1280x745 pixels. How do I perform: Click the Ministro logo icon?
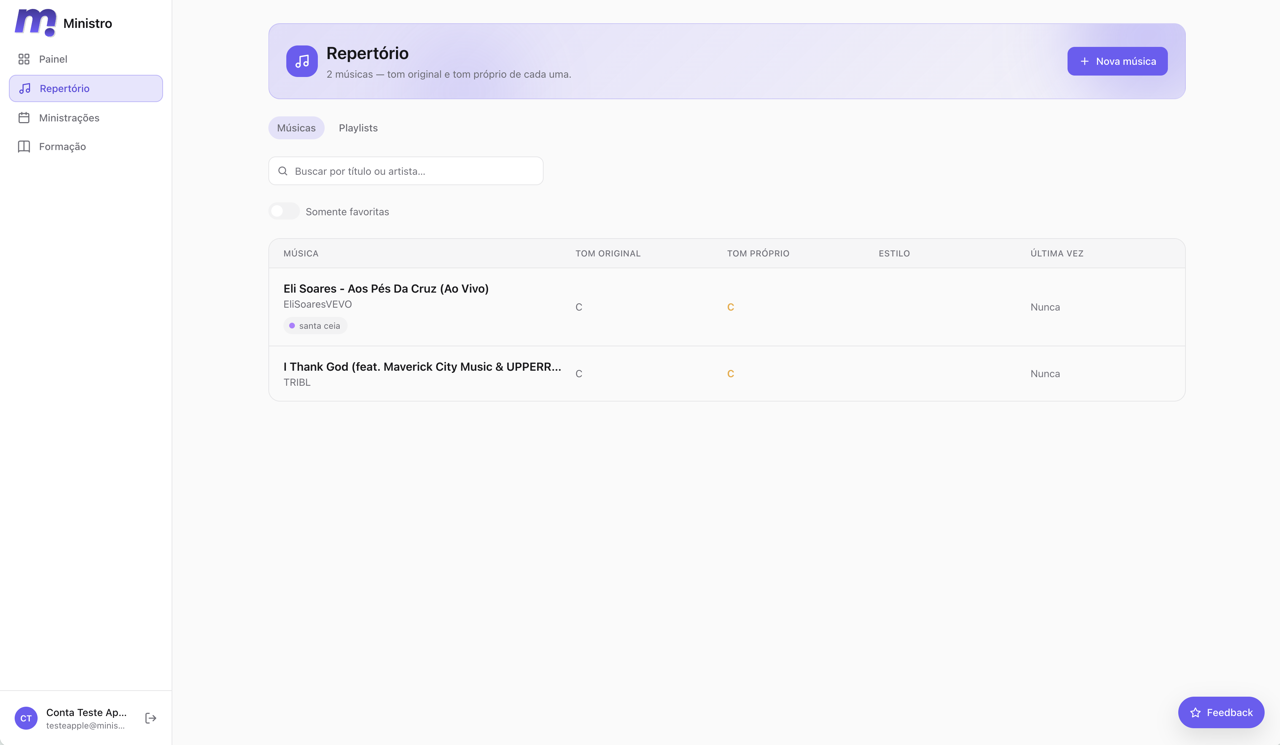pos(36,22)
